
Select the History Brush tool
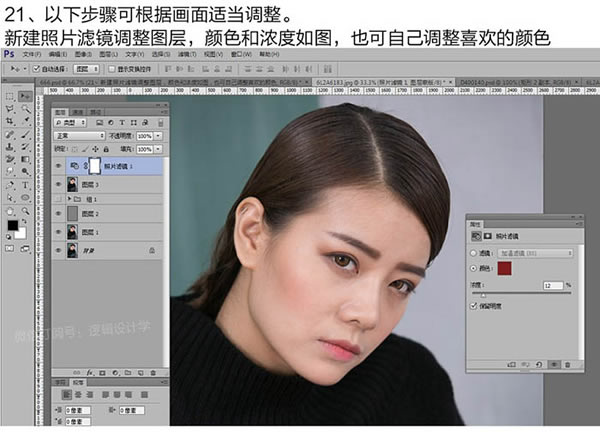25,147
